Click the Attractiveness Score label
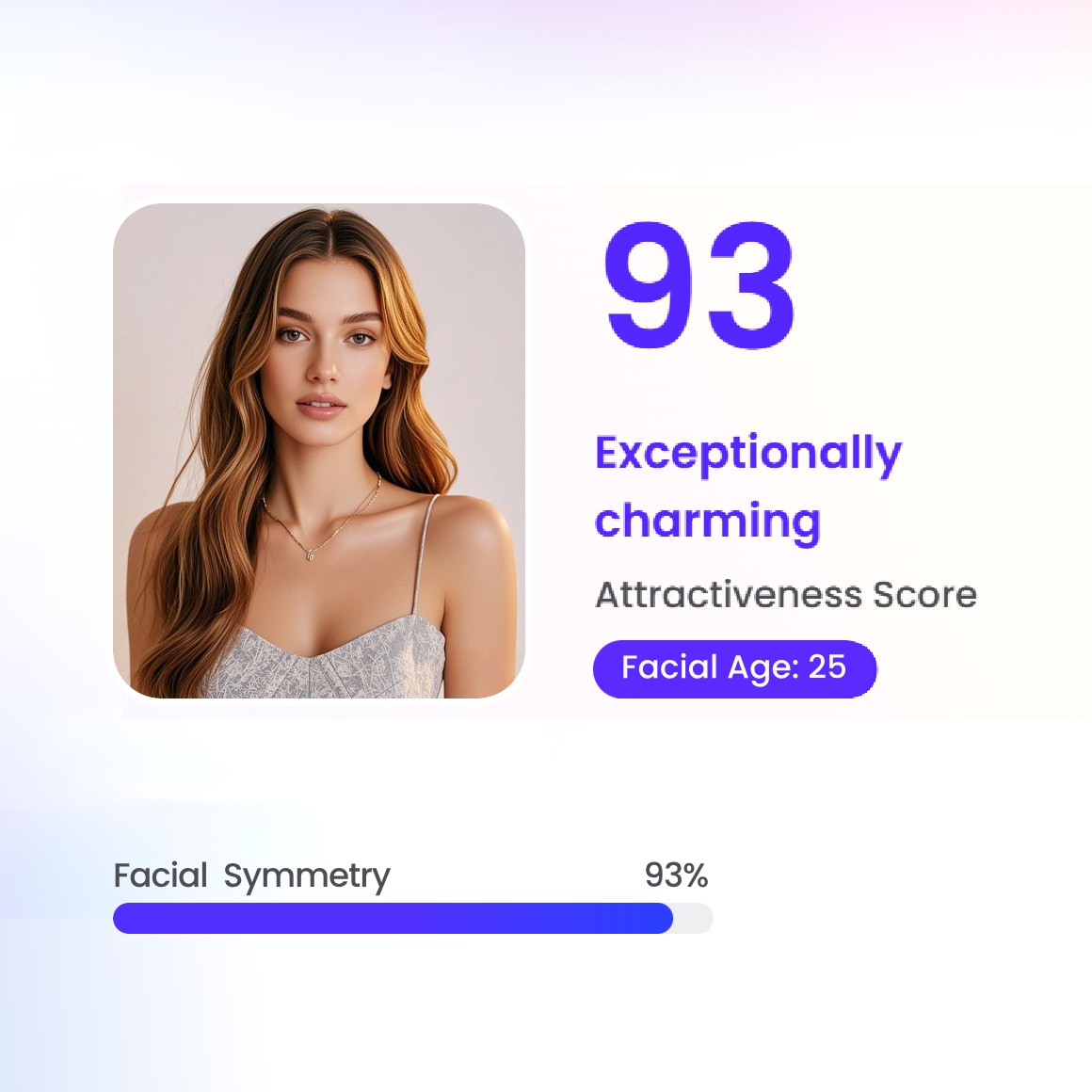This screenshot has width=1092, height=1092. 786,594
